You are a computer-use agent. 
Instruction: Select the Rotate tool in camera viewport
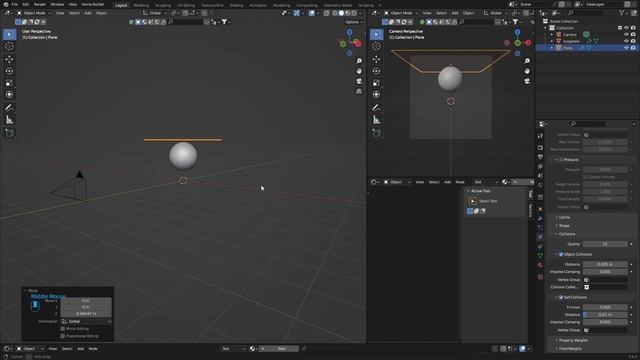tap(376, 71)
